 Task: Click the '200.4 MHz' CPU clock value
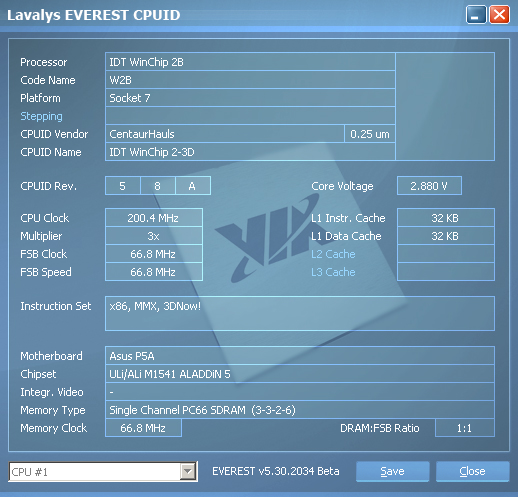click(x=154, y=218)
